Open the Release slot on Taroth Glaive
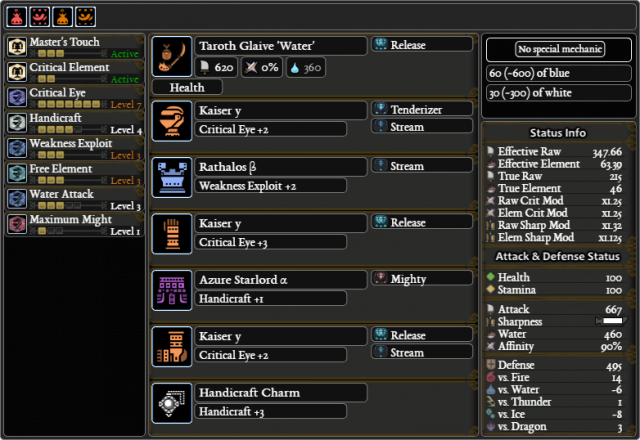640x440 pixels. [x=422, y=44]
